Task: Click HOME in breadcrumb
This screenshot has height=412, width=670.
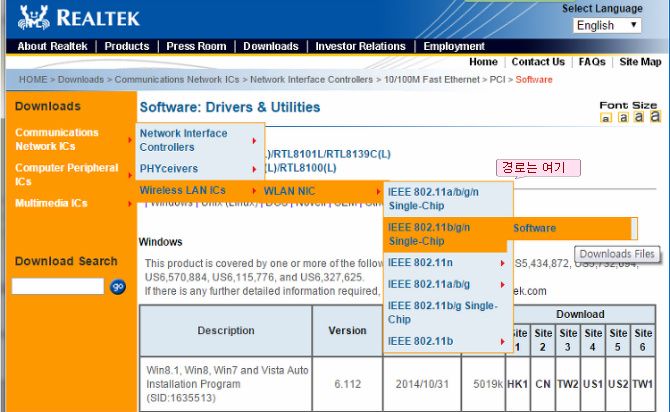Action: pyautogui.click(x=33, y=79)
